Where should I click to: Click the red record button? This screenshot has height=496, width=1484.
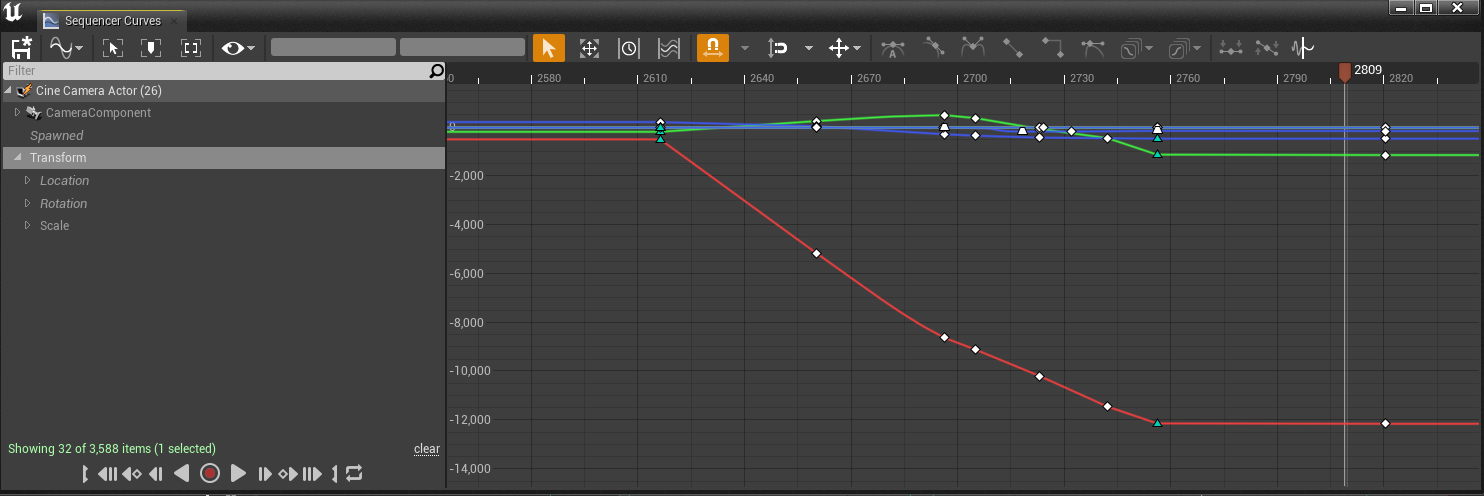coord(209,473)
